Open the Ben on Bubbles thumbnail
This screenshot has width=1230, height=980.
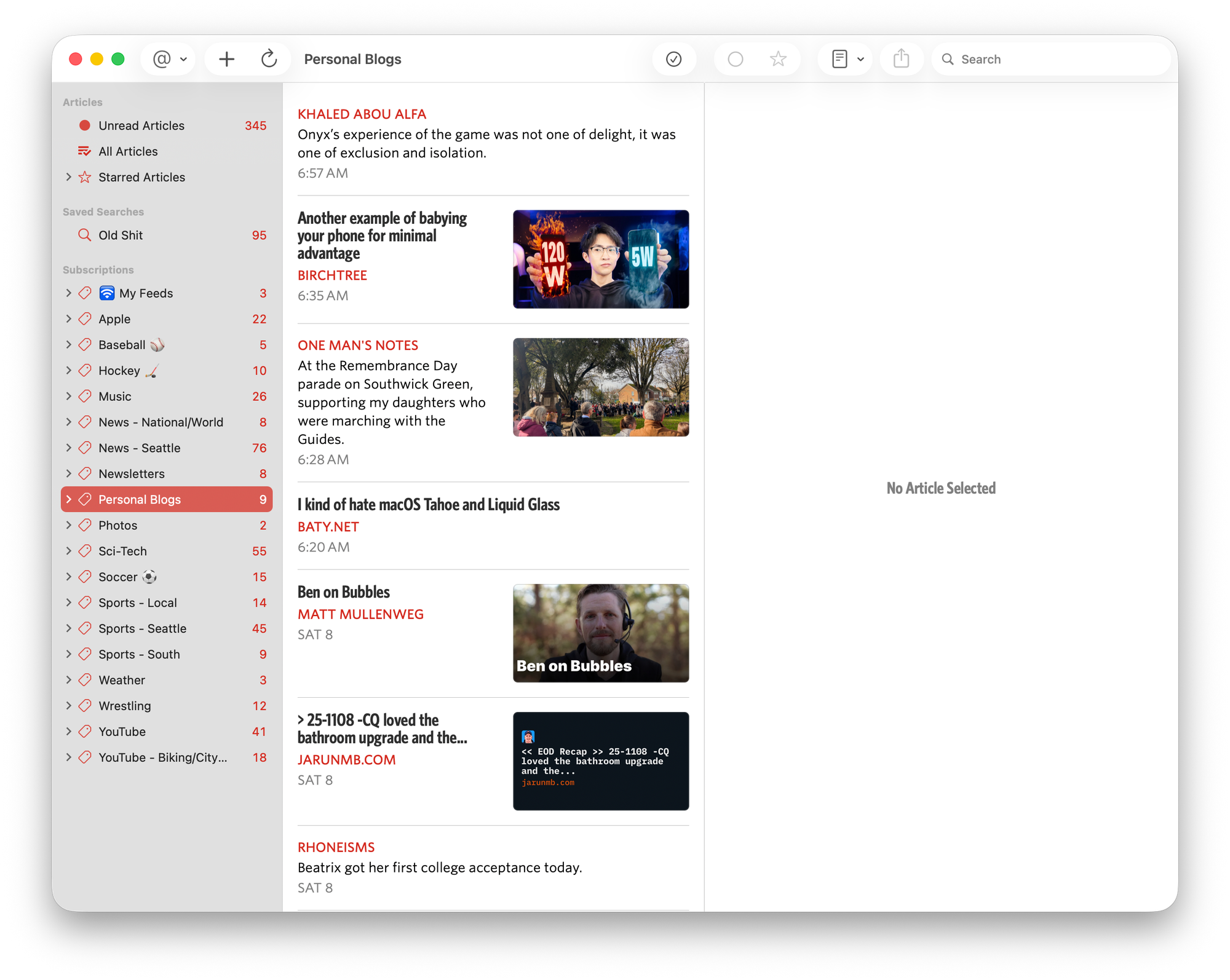tap(600, 633)
